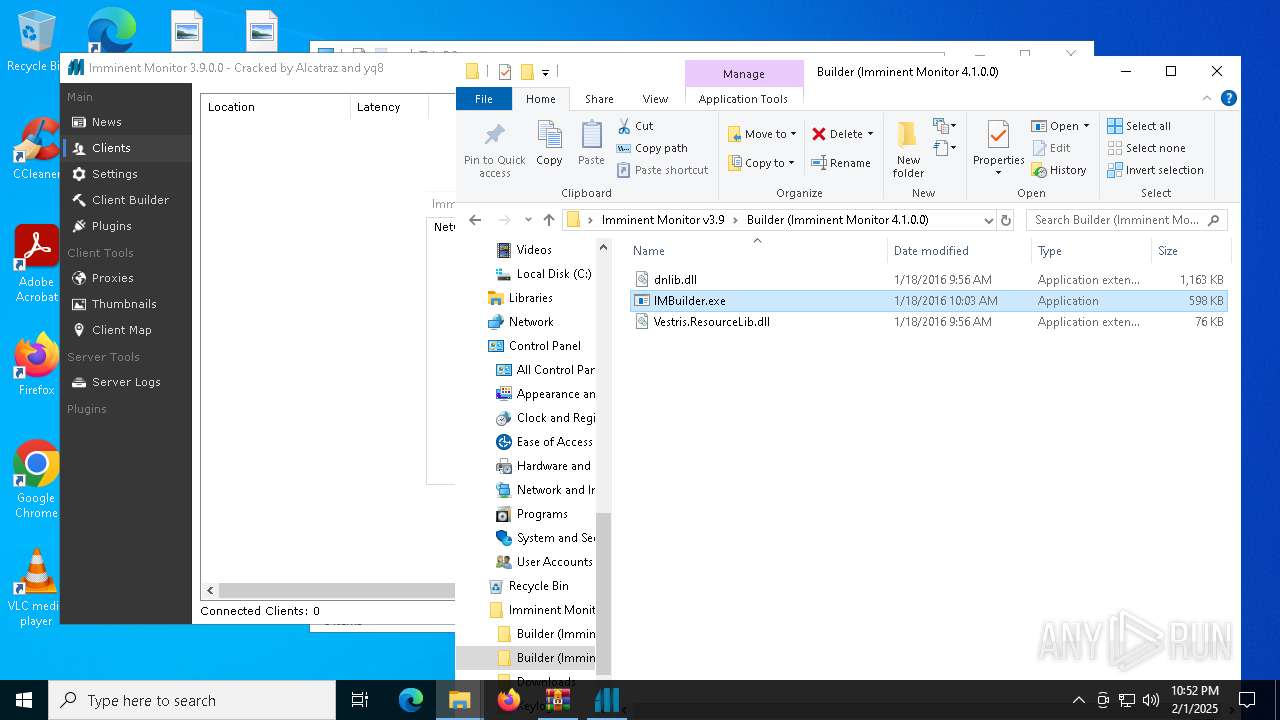Click Invert selection in ribbon
Screen dimensions: 1280x720
click(1155, 170)
